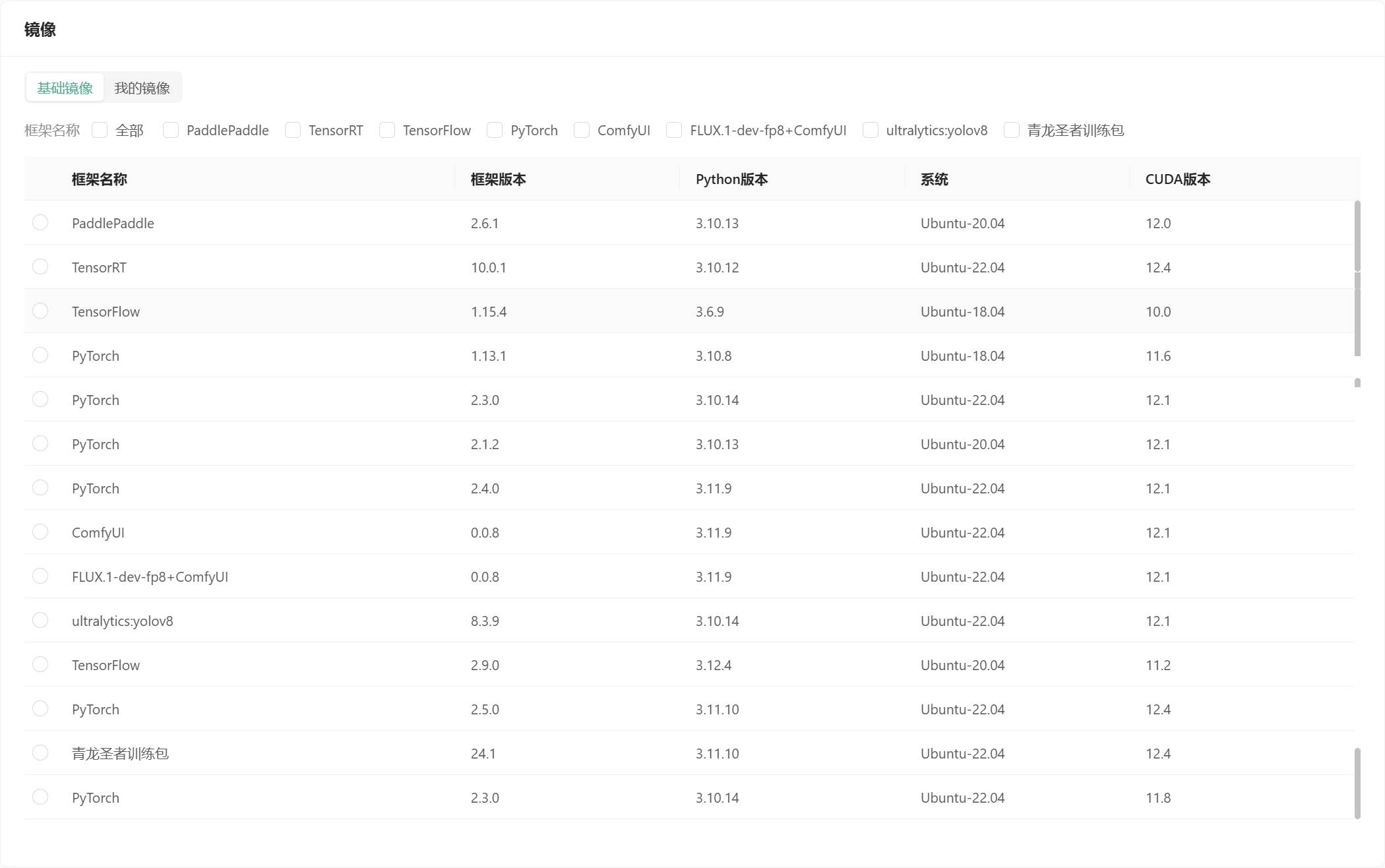Click Python version 3.12.4 cell
The height and width of the screenshot is (868, 1385).
pos(714,666)
